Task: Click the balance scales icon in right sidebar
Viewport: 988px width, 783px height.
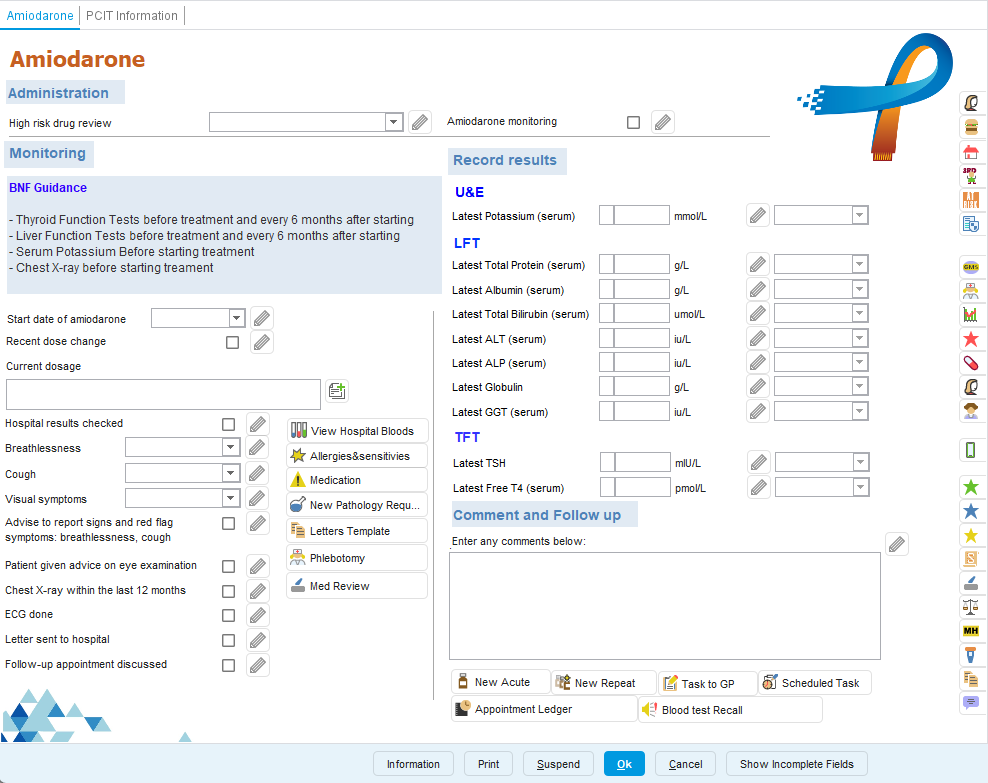Action: (969, 607)
